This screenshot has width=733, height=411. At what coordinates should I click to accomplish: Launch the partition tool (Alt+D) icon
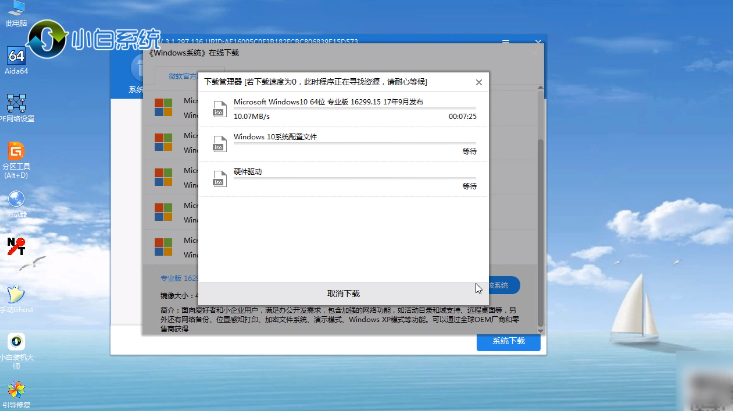(16, 160)
